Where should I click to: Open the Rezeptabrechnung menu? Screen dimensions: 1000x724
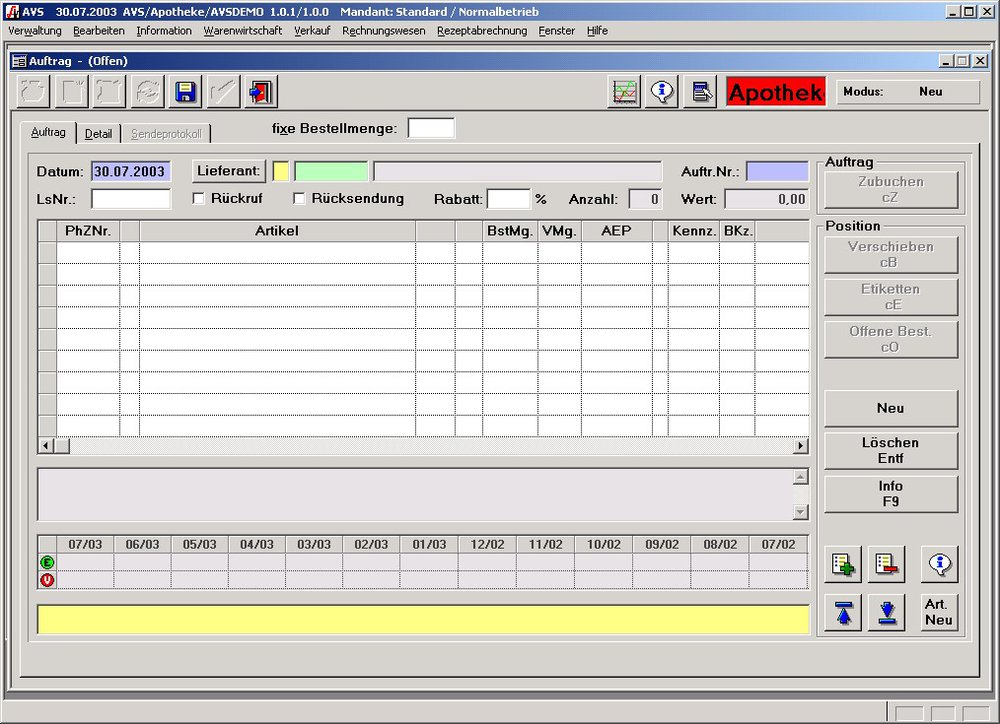click(482, 31)
